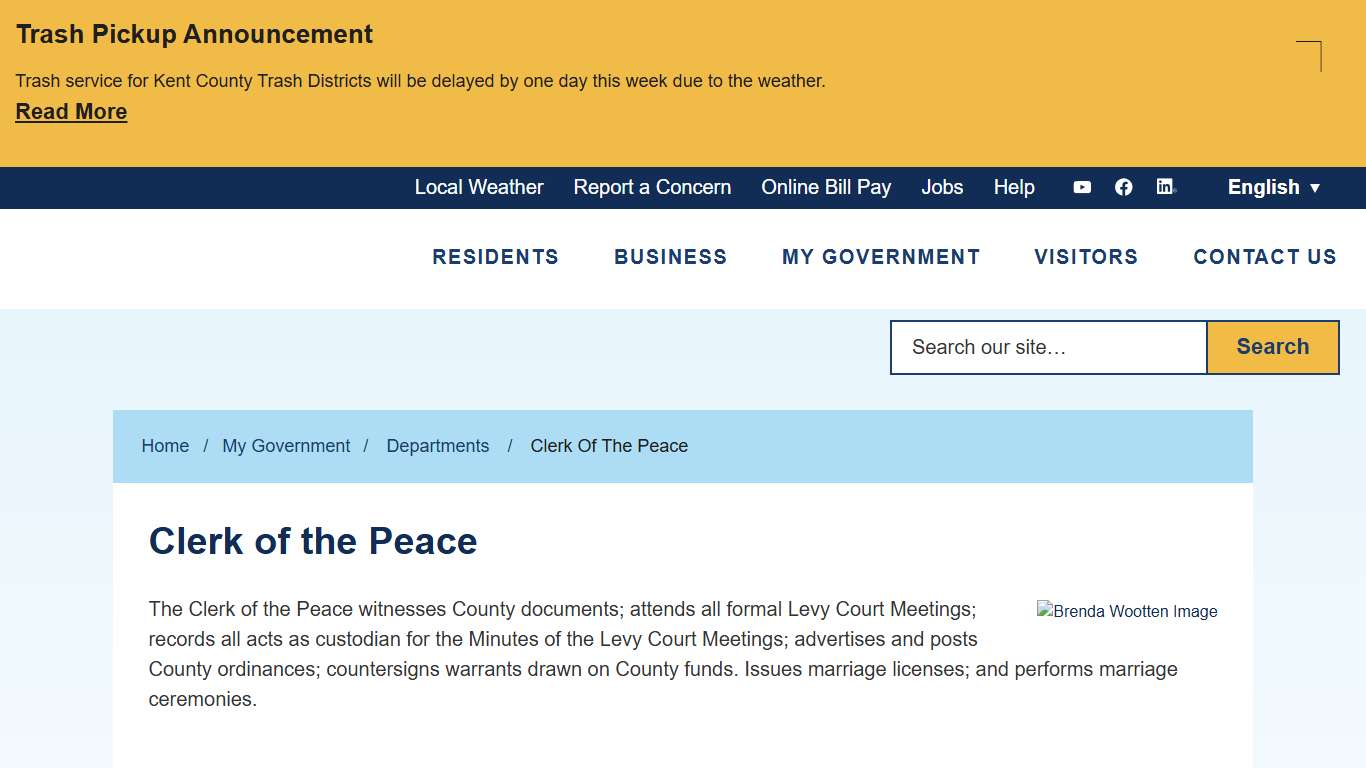Screen dimensions: 1366x768
Task: Open Departments from the breadcrumb trail
Action: 438,446
